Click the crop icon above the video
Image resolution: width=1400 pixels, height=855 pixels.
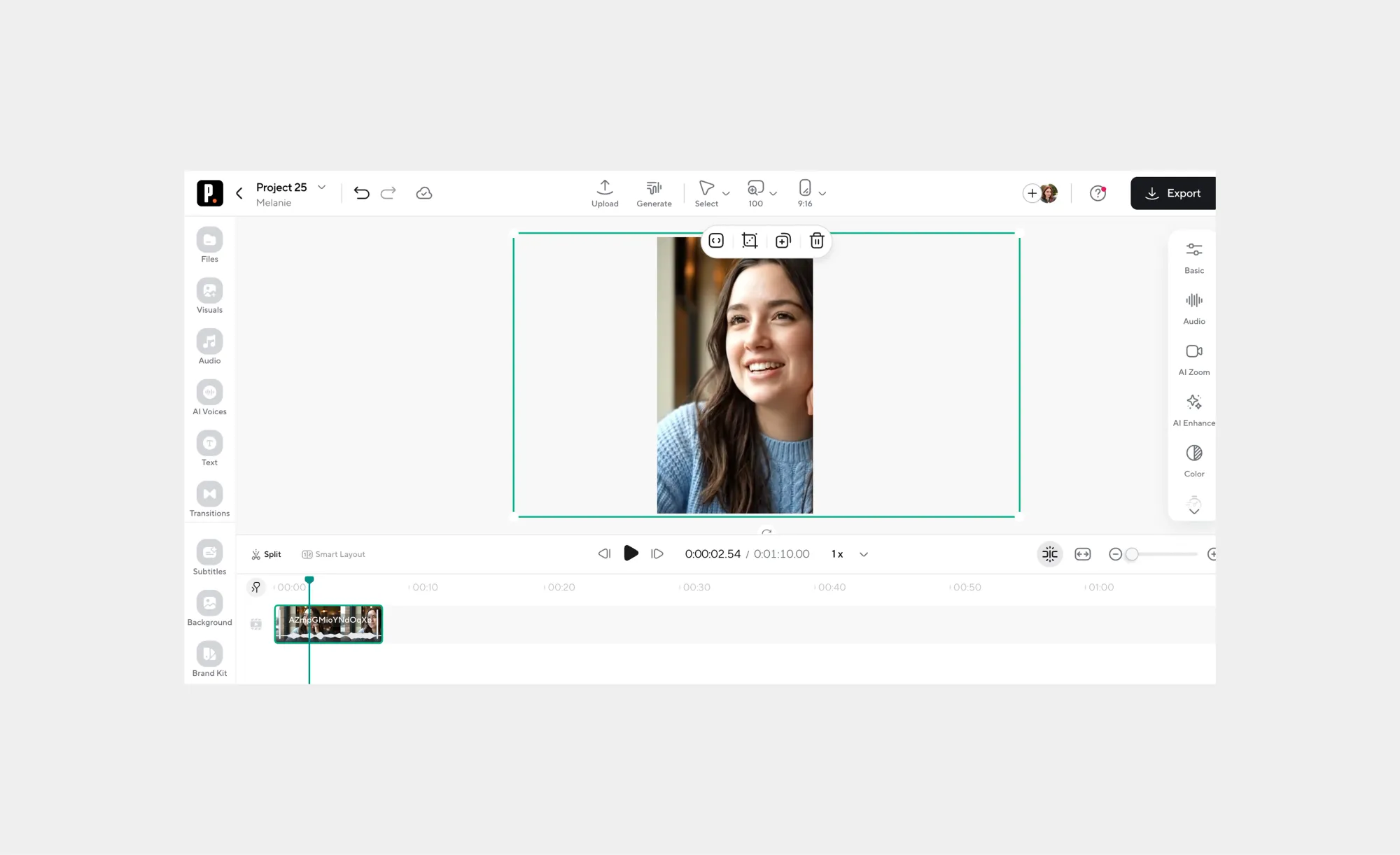click(749, 241)
